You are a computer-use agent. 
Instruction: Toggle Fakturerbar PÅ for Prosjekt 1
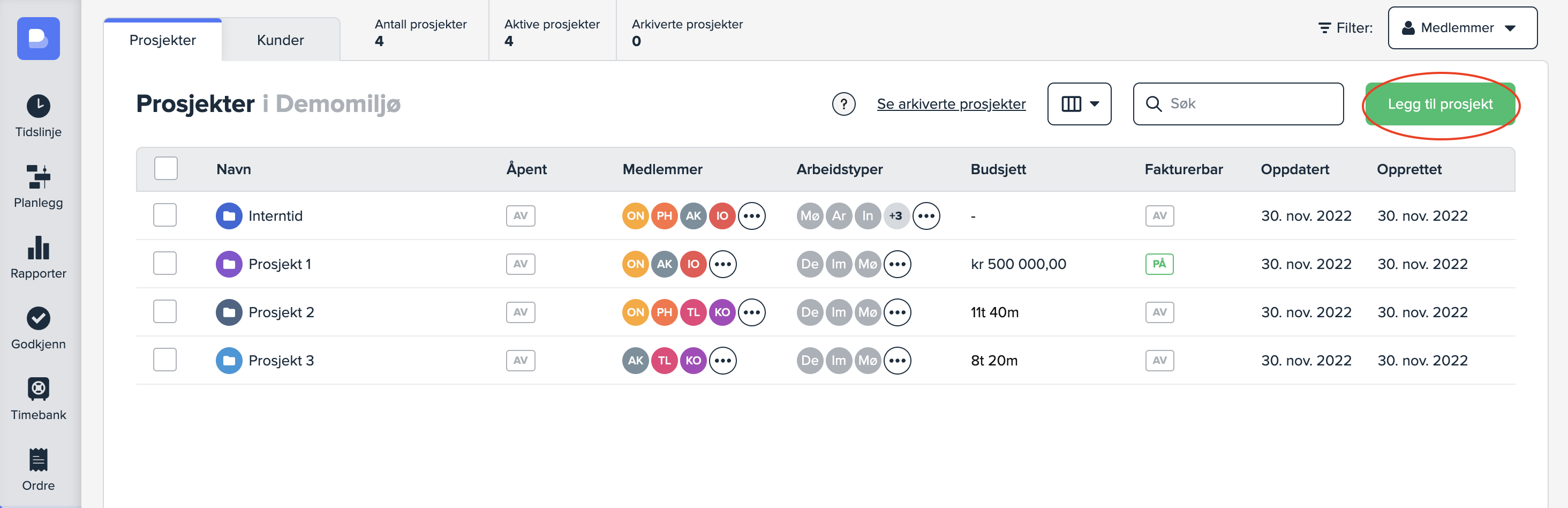pos(1159,264)
